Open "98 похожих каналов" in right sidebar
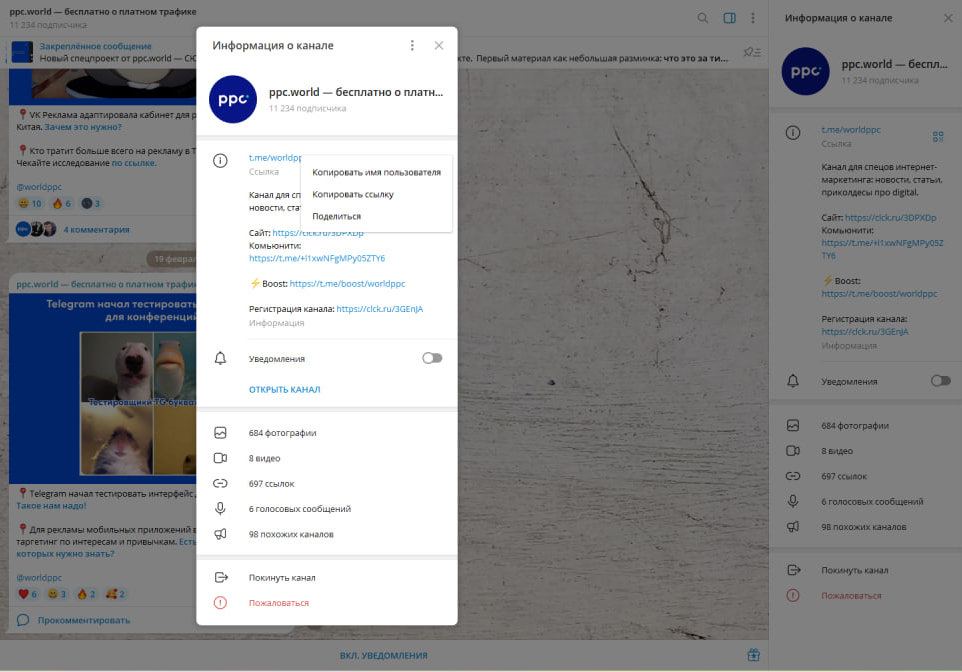Viewport: 962px width, 672px height. (864, 527)
